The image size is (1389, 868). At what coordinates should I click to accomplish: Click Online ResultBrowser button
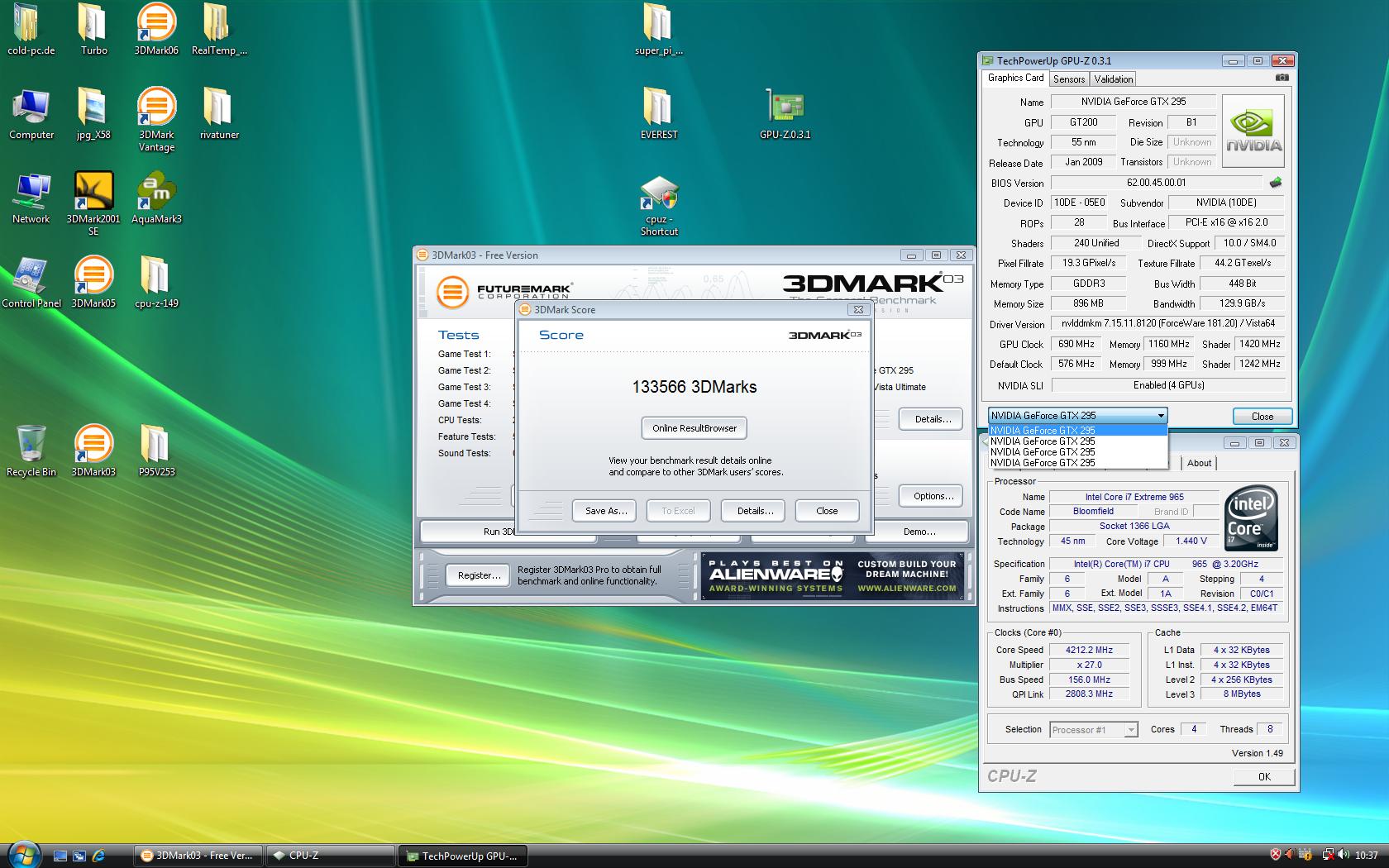694,428
